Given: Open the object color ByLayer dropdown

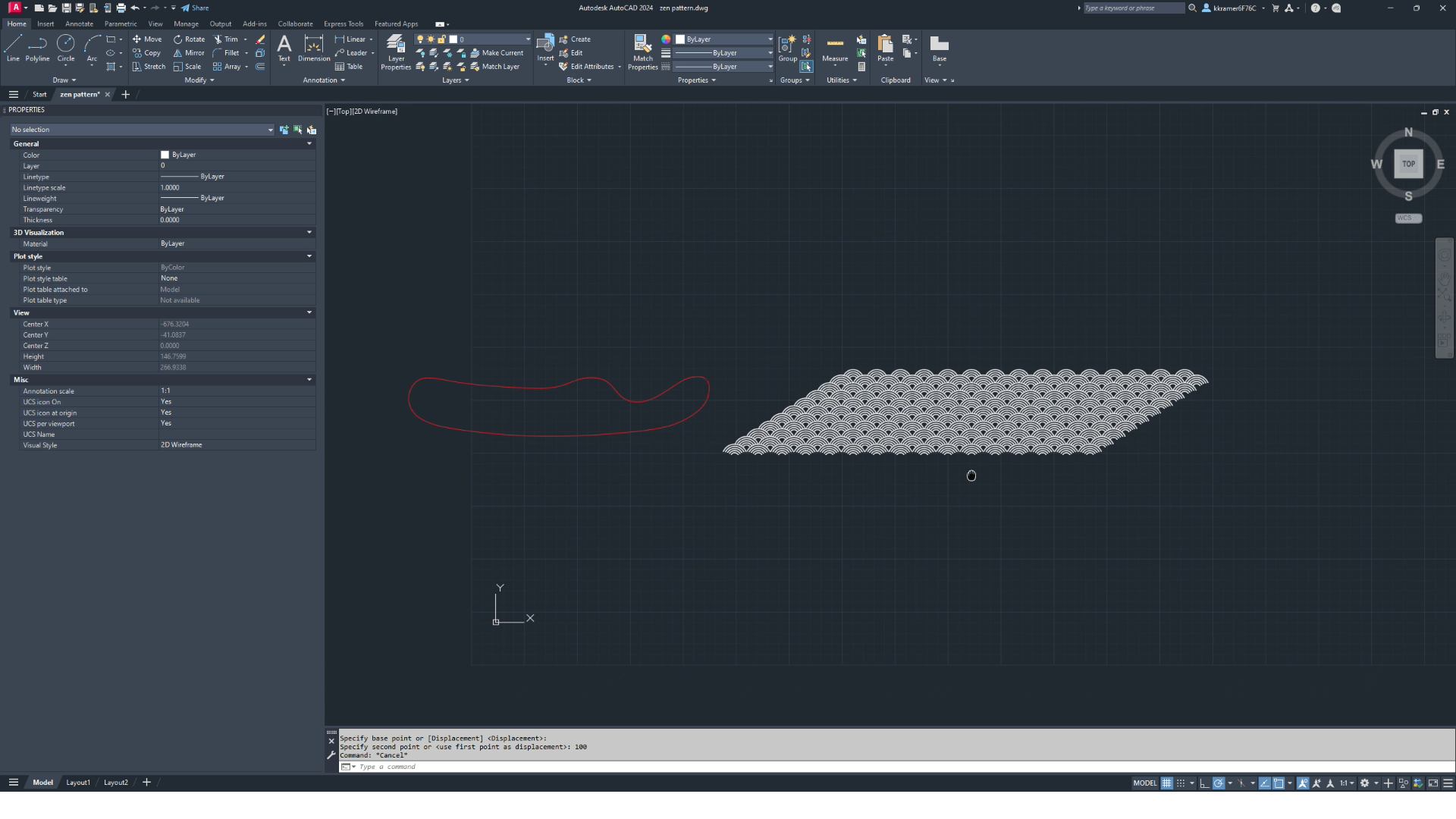Looking at the screenshot, I should 724,39.
